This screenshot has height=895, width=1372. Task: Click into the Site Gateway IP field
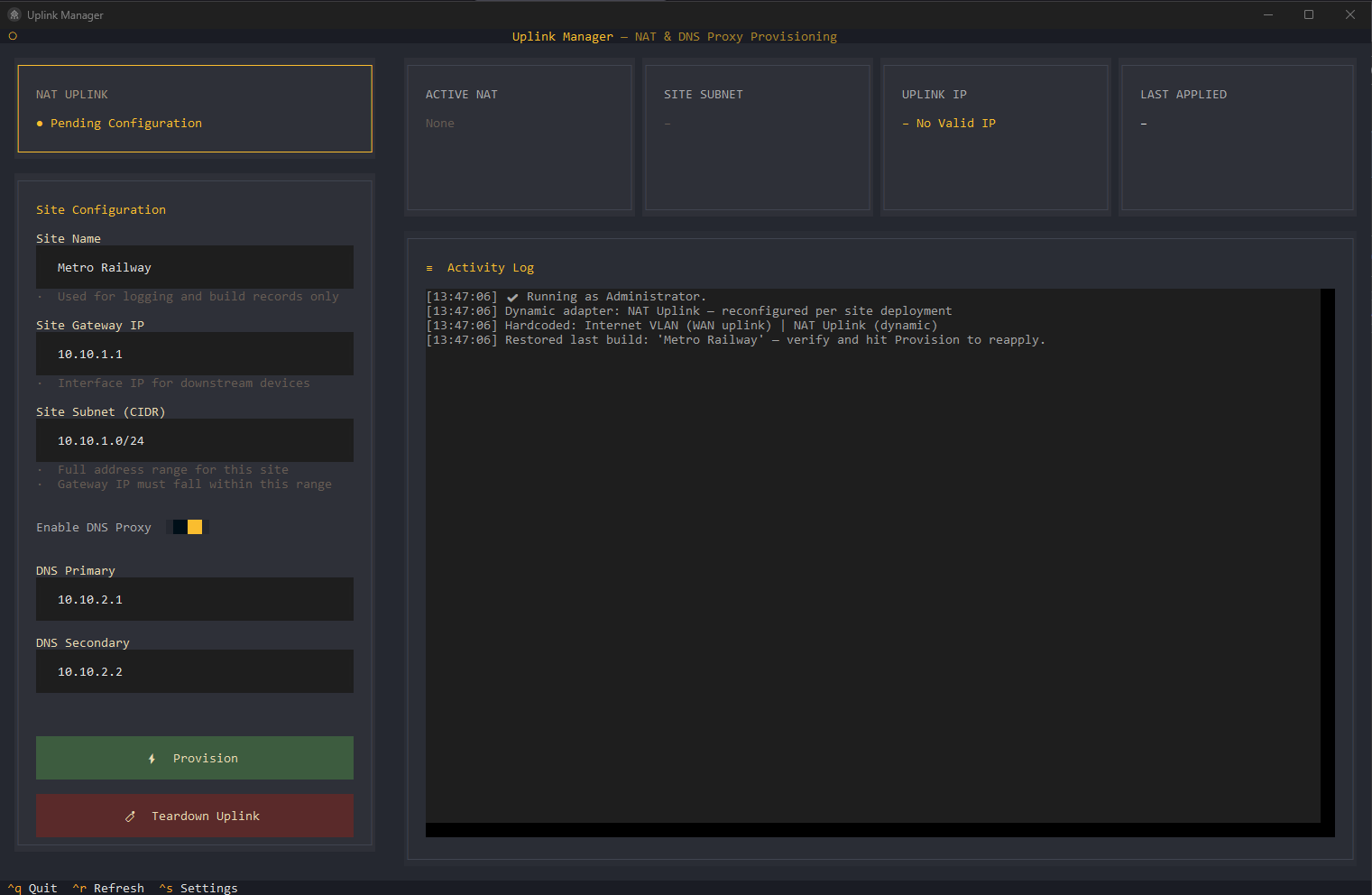[195, 354]
